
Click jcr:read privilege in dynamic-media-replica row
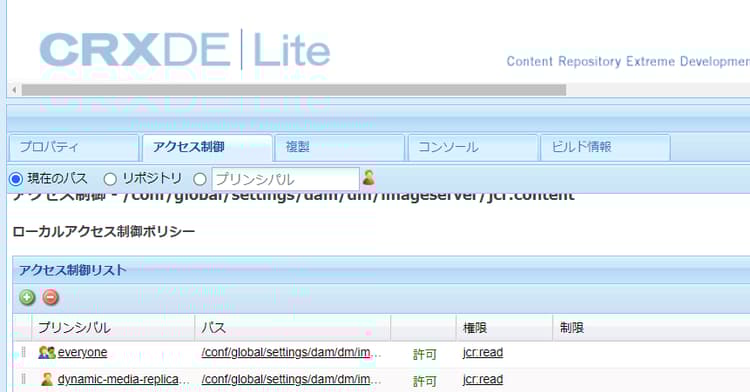pyautogui.click(x=483, y=379)
